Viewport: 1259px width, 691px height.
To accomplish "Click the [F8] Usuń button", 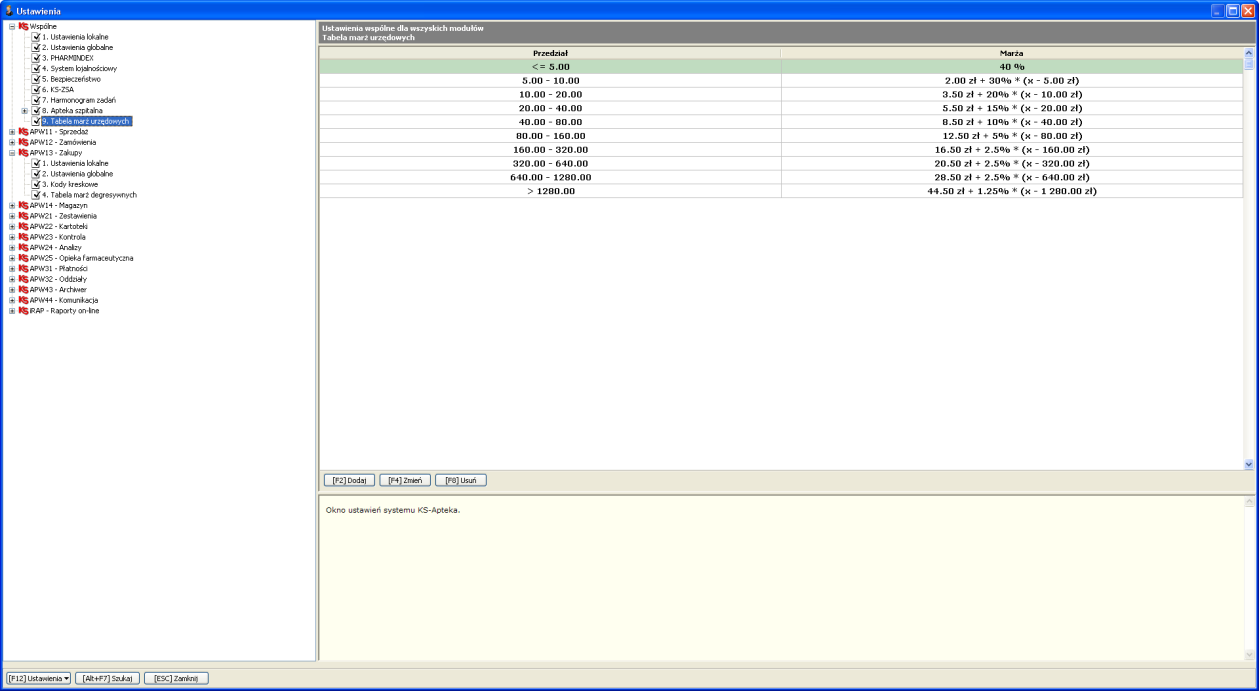I will [x=461, y=480].
